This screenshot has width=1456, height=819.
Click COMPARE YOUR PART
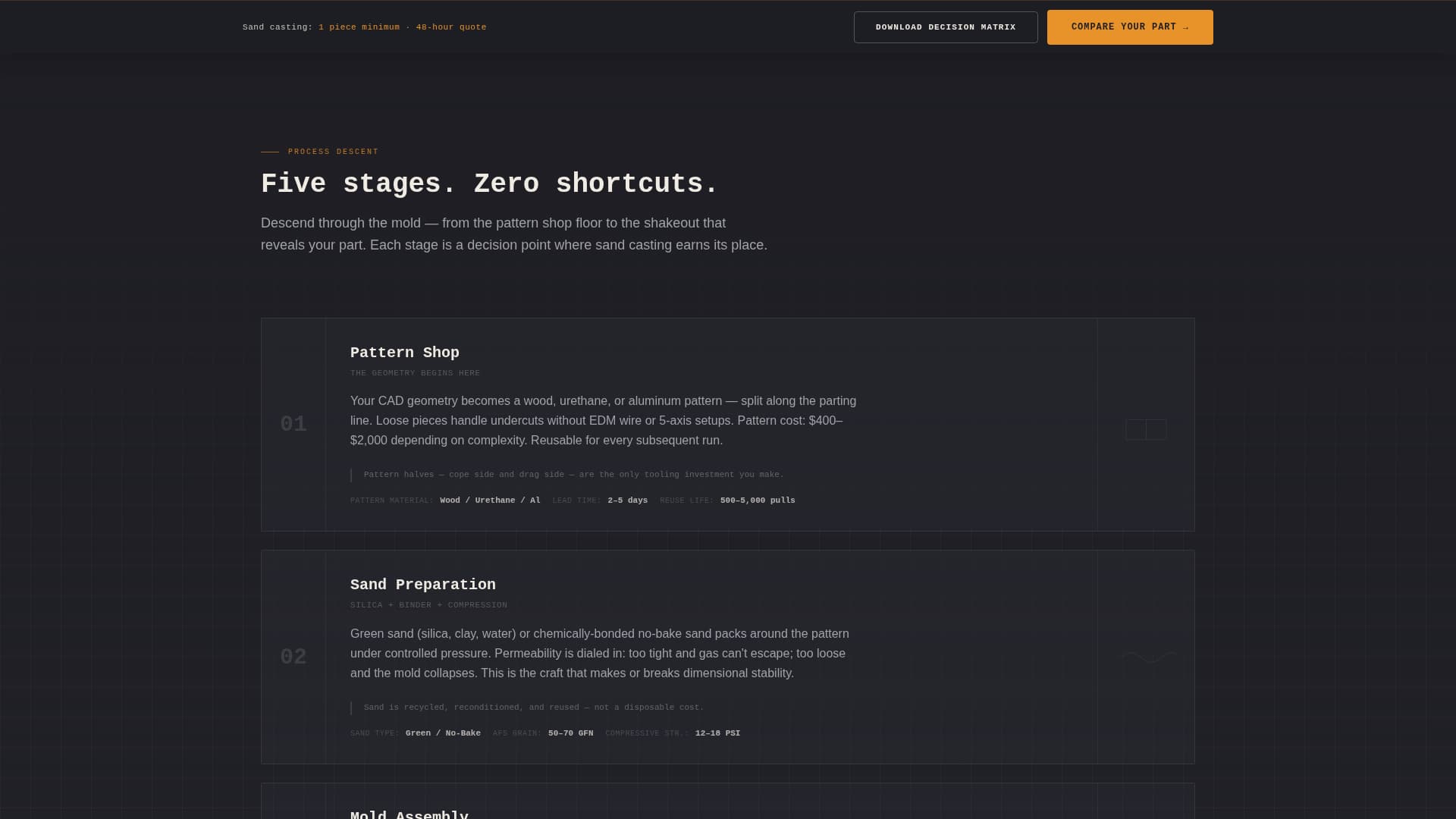(x=1129, y=27)
